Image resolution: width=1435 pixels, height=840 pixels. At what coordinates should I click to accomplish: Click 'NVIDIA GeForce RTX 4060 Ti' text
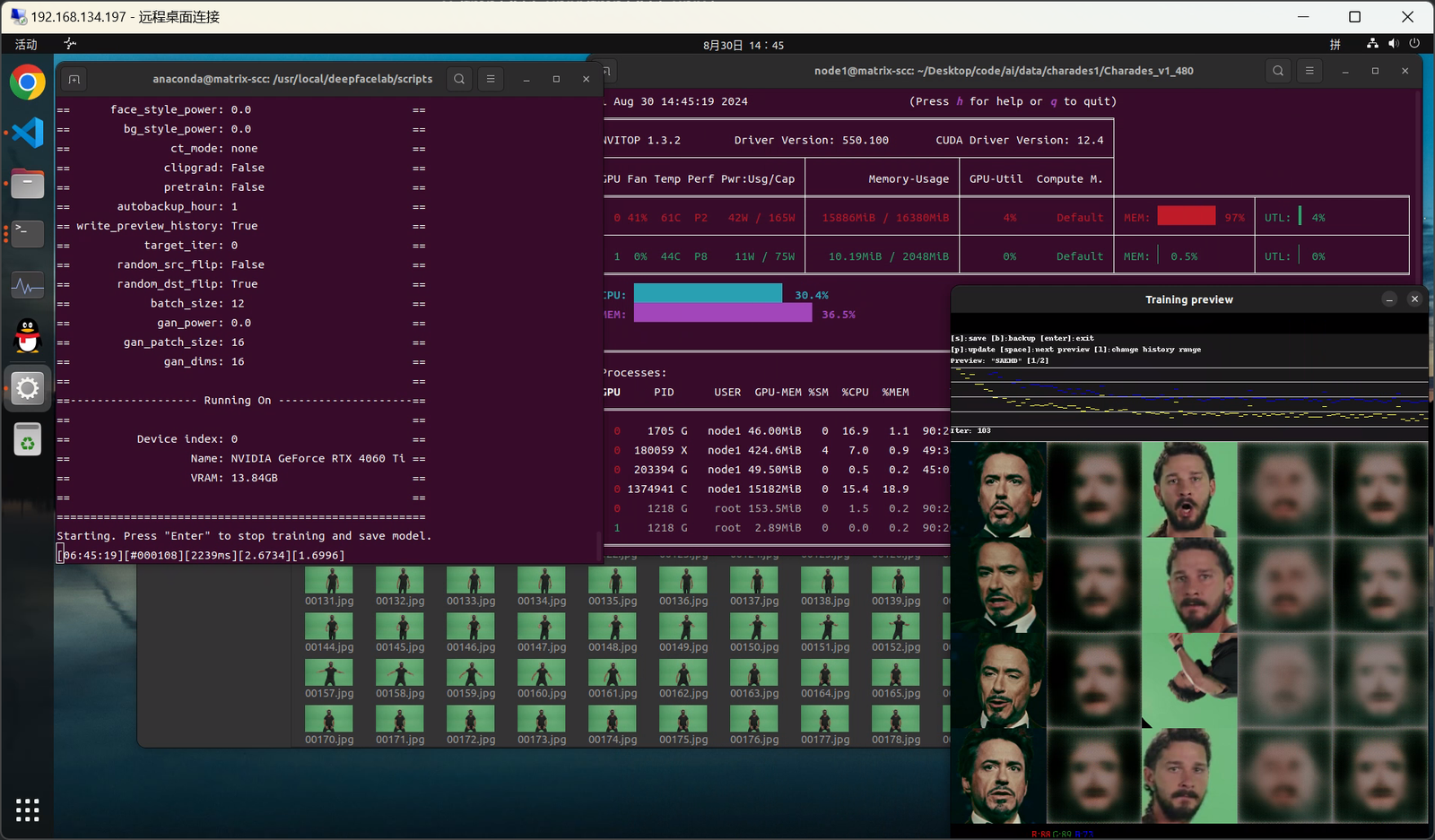pyautogui.click(x=317, y=458)
